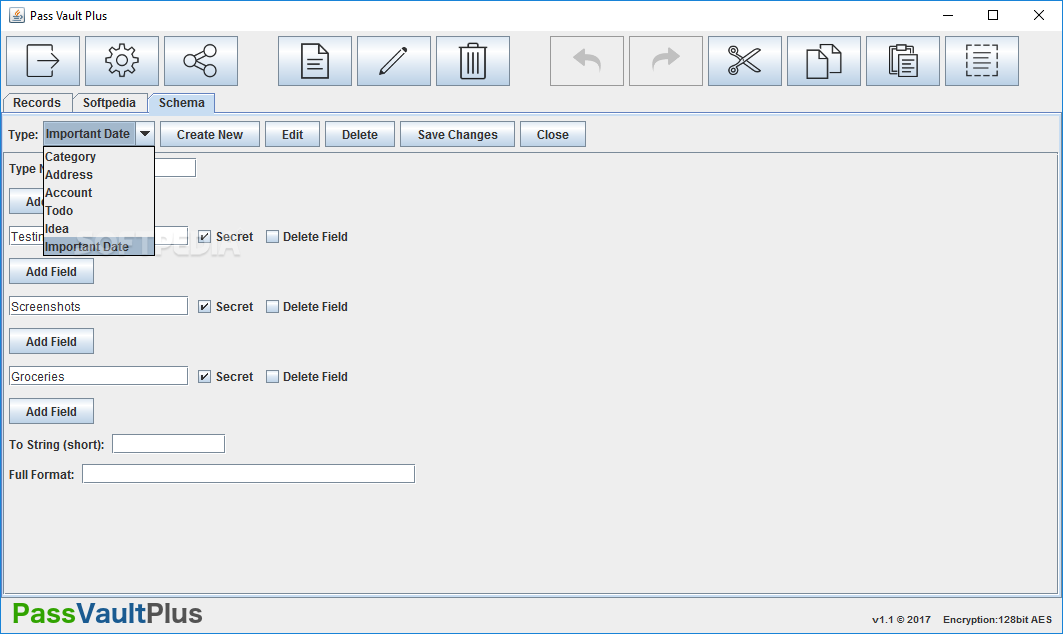This screenshot has height=634, width=1063.
Task: Click the Save Changes button
Action: click(458, 134)
